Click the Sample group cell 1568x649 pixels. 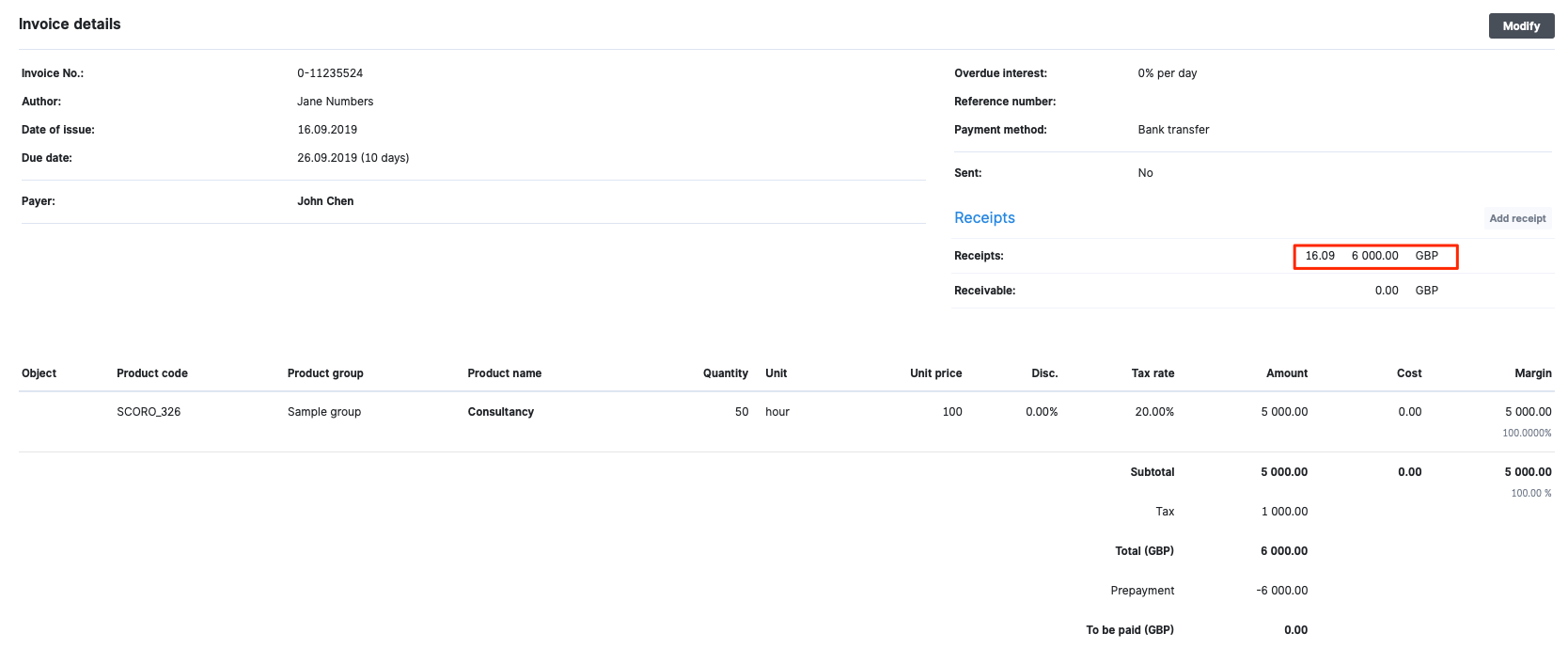tap(324, 412)
